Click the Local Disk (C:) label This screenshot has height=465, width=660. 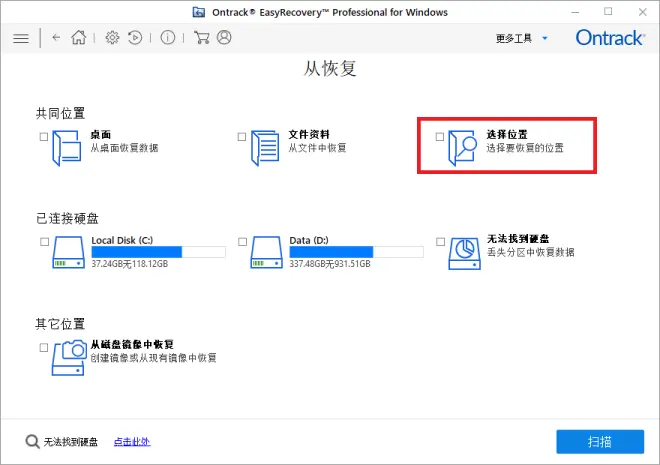[x=122, y=240]
